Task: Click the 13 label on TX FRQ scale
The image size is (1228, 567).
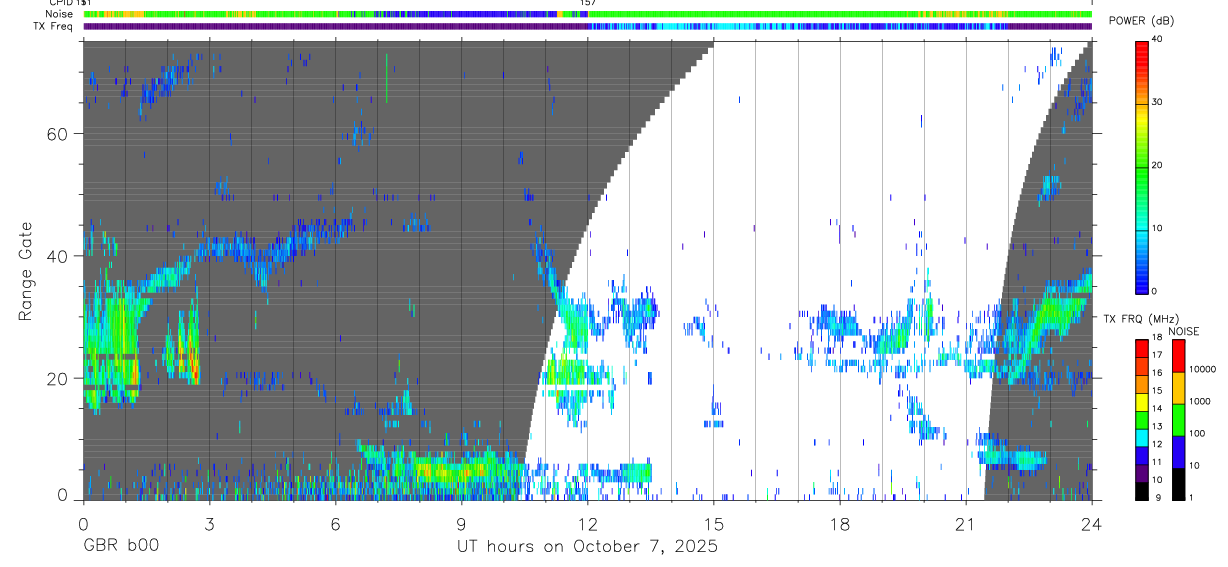Action: (x=1157, y=426)
